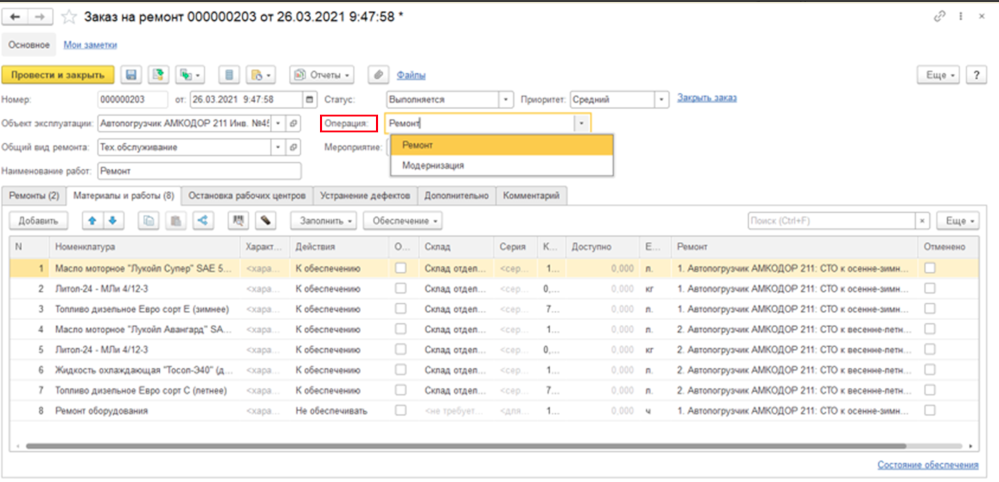Toggle the О... checkbox for Топливо дизельное сорт Е
Viewport: 999px width, 482px height.
(x=400, y=309)
